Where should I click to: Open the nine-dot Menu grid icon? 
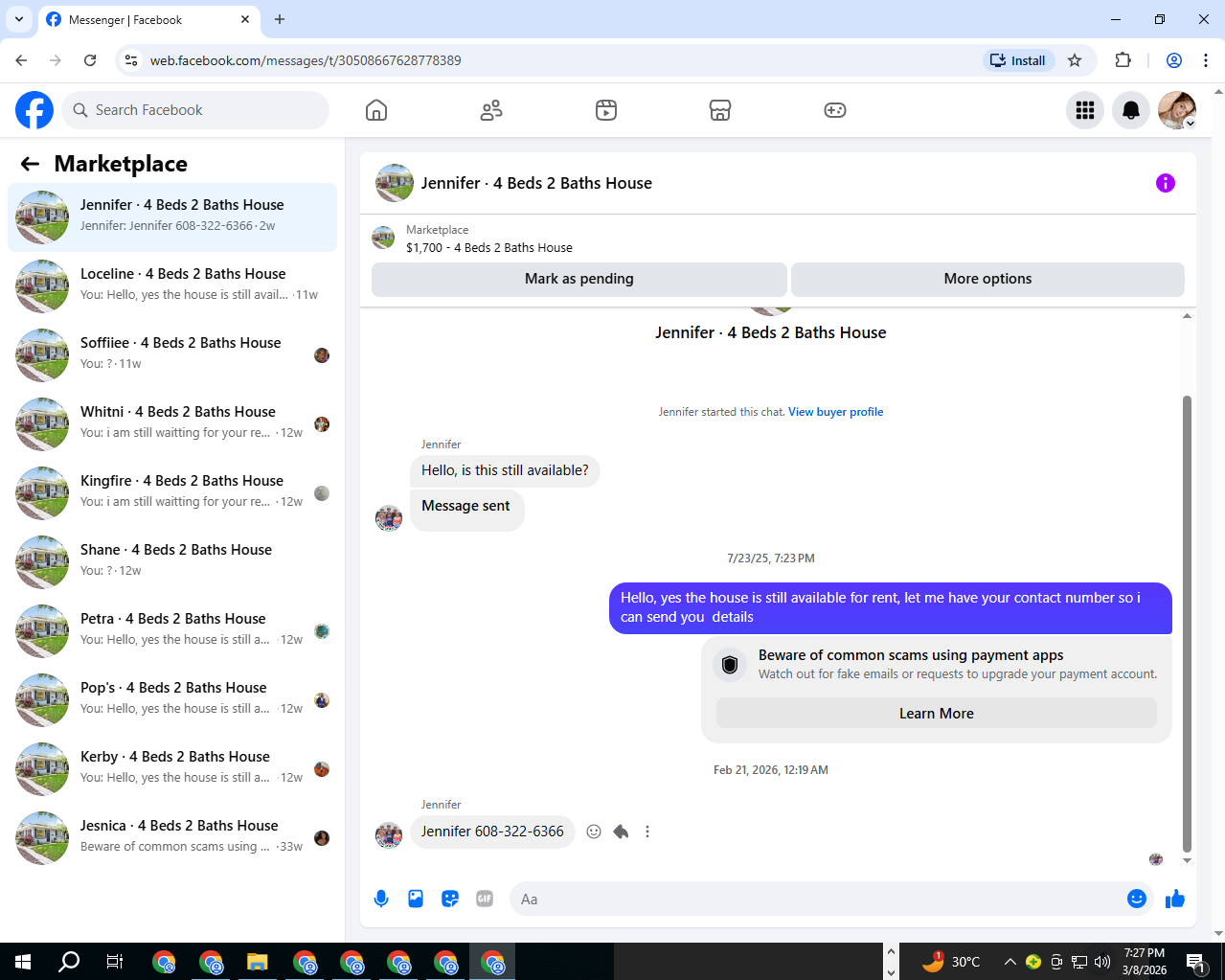tap(1085, 110)
